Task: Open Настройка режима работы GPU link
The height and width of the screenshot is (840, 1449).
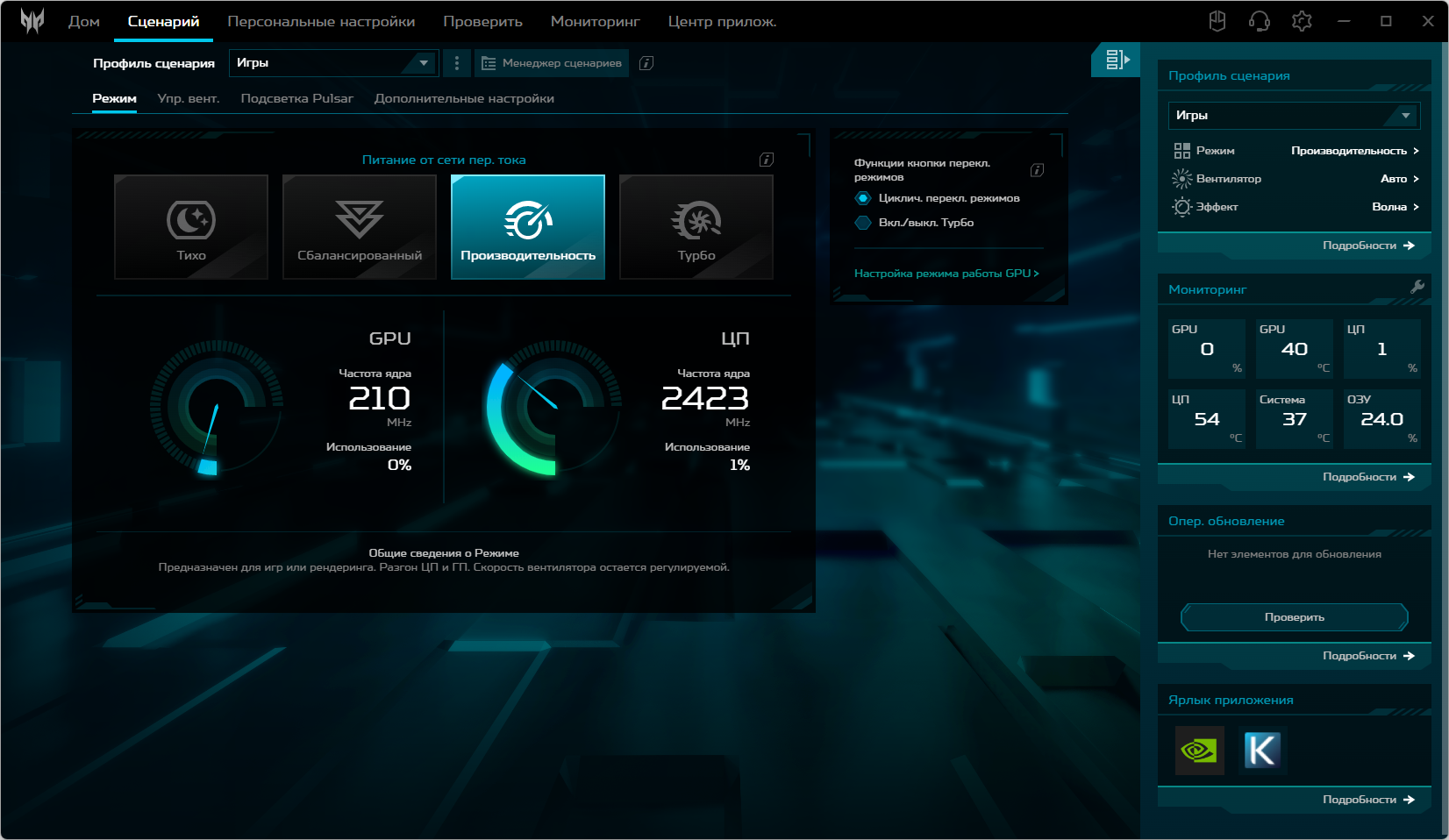Action: [x=946, y=274]
